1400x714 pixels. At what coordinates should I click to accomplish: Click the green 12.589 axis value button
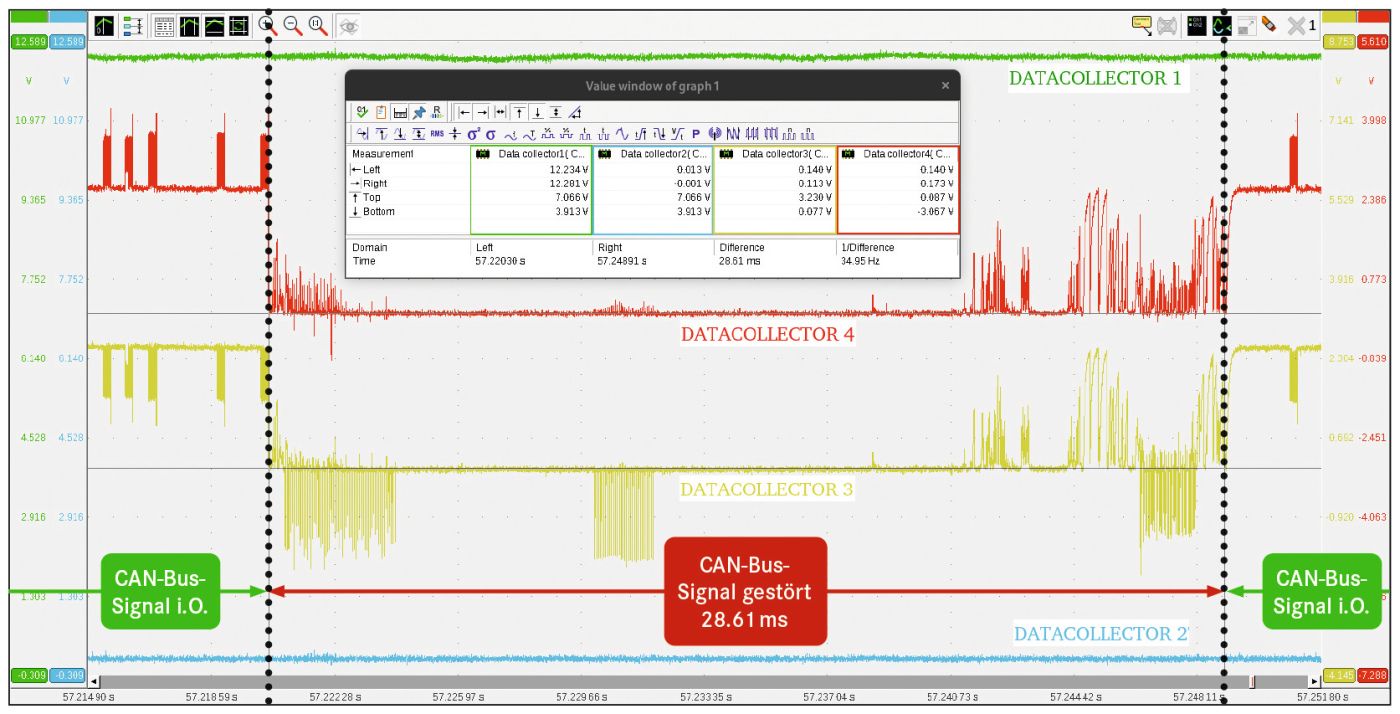tap(28, 41)
